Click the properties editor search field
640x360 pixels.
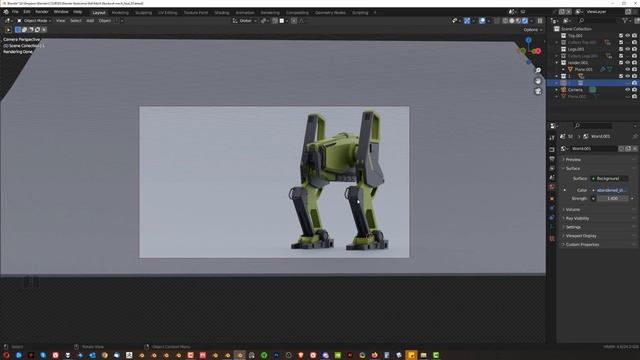coord(593,126)
